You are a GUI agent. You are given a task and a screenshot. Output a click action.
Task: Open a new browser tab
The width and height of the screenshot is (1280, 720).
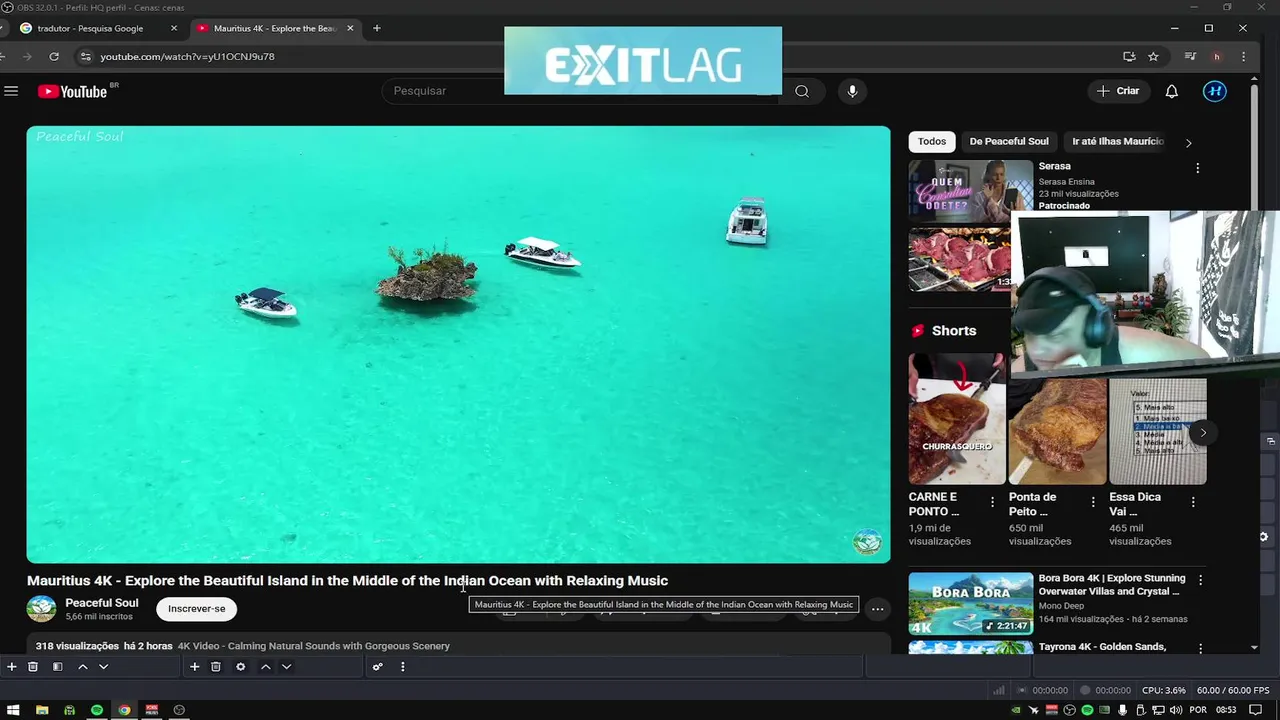click(x=377, y=28)
